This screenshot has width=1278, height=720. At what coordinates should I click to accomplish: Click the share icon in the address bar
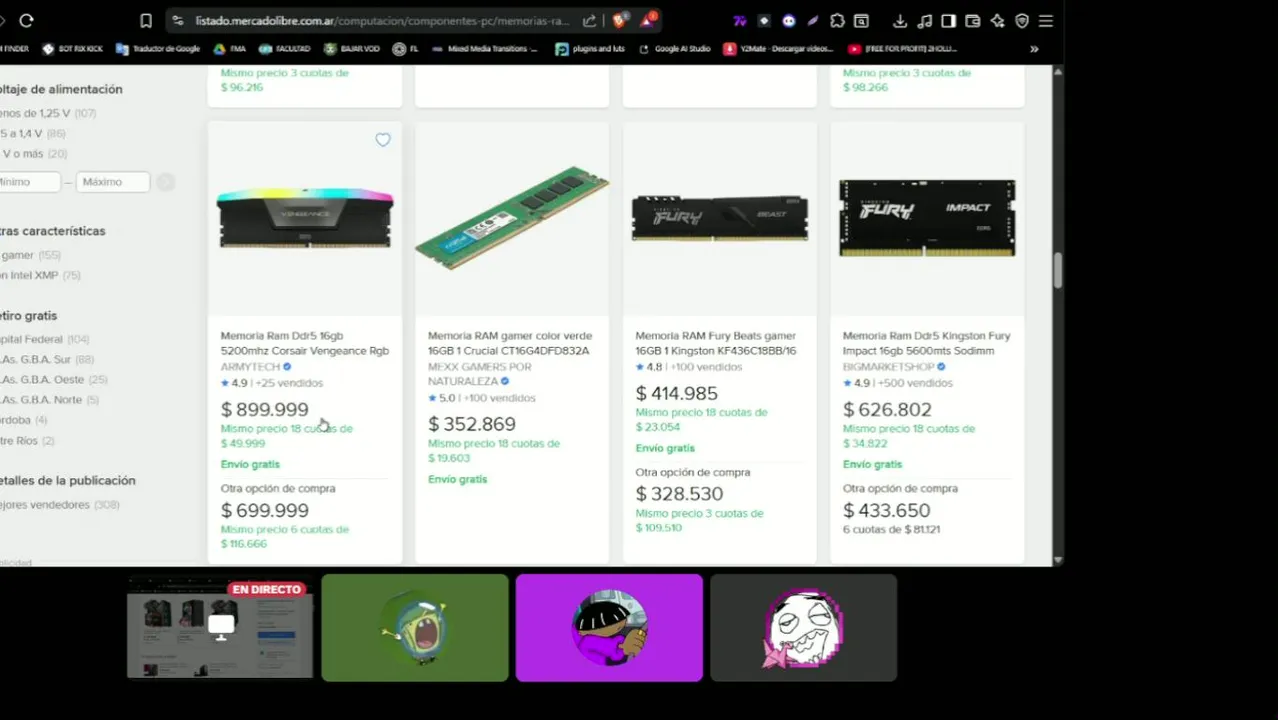590,20
